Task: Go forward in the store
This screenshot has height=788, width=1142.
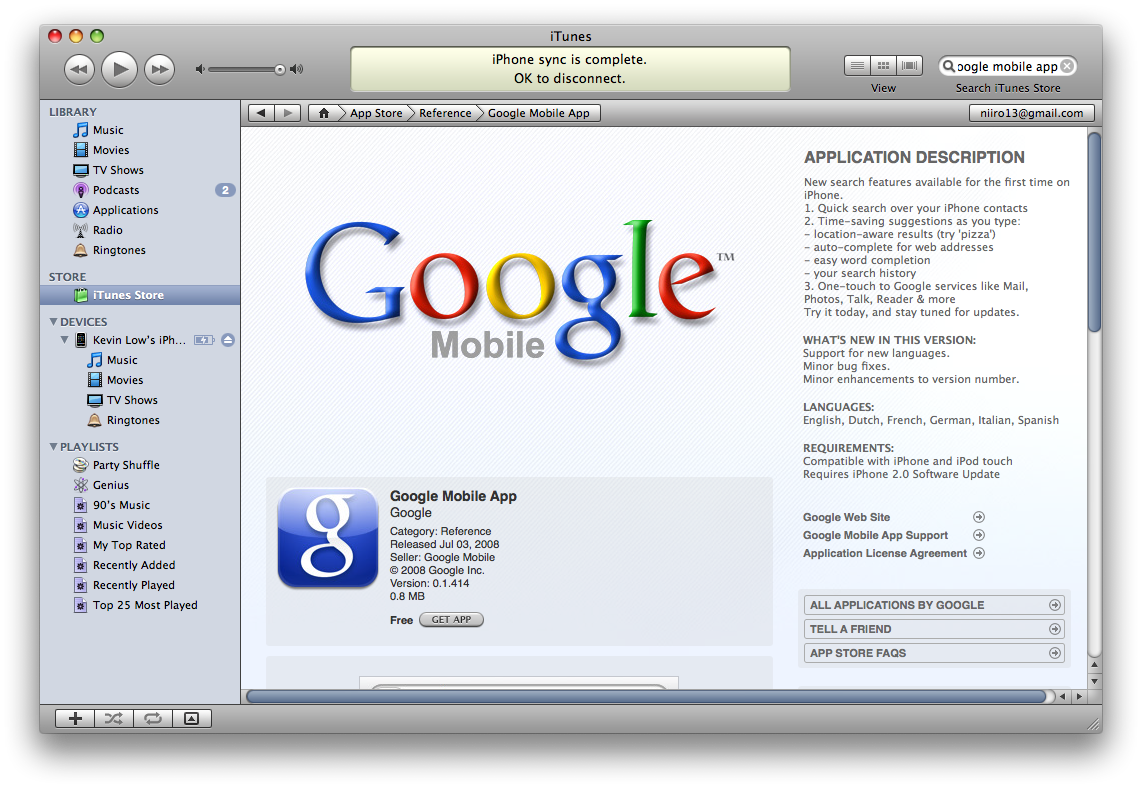Action: pos(288,113)
